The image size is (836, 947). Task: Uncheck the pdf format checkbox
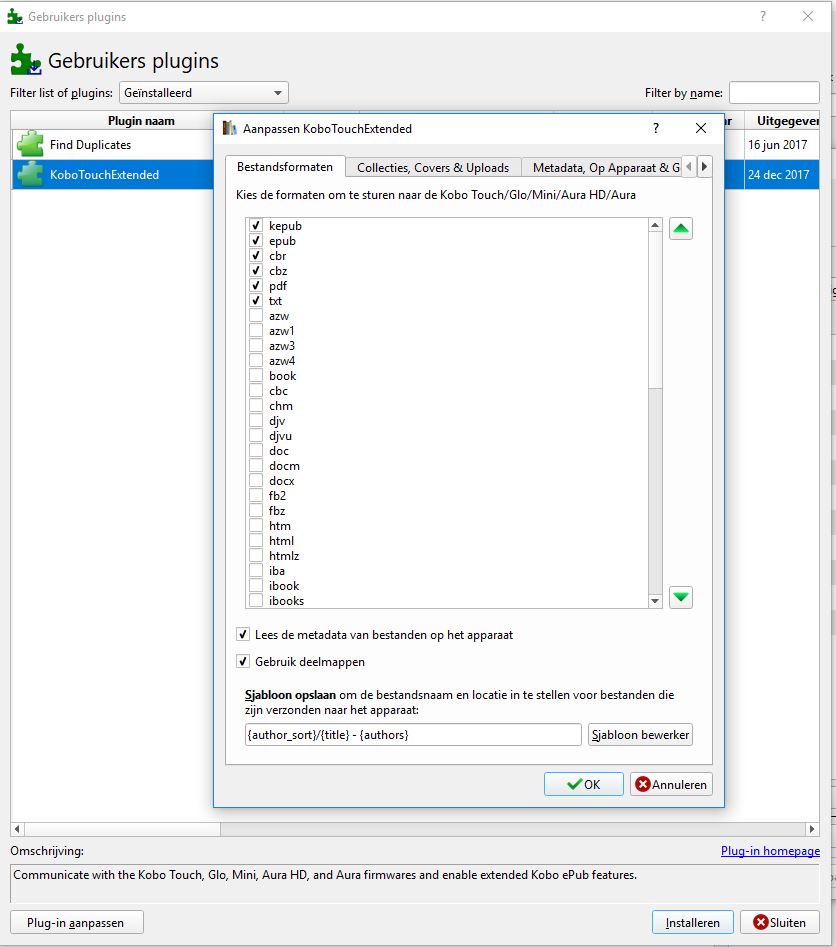coord(256,286)
